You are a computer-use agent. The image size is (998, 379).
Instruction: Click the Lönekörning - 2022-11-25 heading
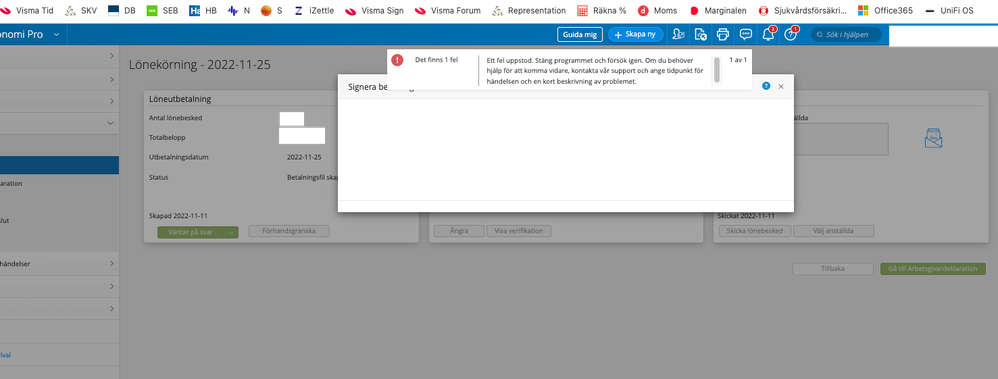click(x=200, y=65)
